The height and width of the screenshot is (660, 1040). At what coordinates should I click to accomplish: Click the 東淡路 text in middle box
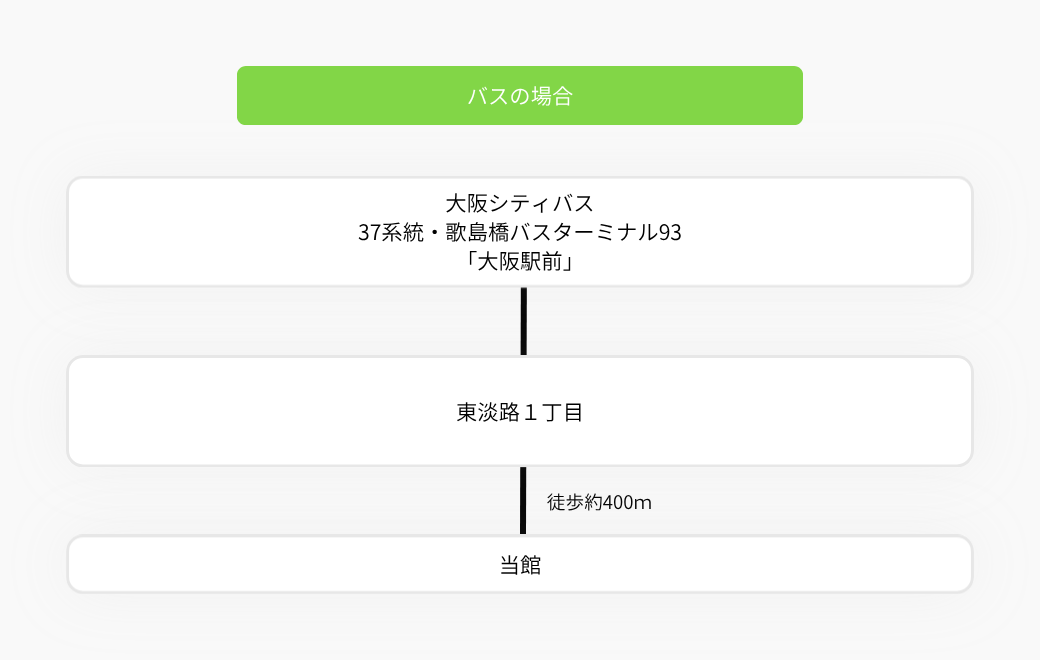(x=488, y=412)
